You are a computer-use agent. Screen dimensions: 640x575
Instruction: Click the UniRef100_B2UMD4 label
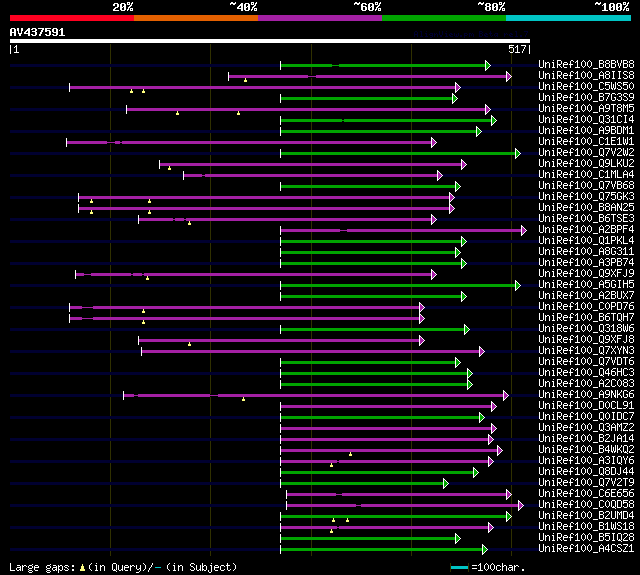586,516
